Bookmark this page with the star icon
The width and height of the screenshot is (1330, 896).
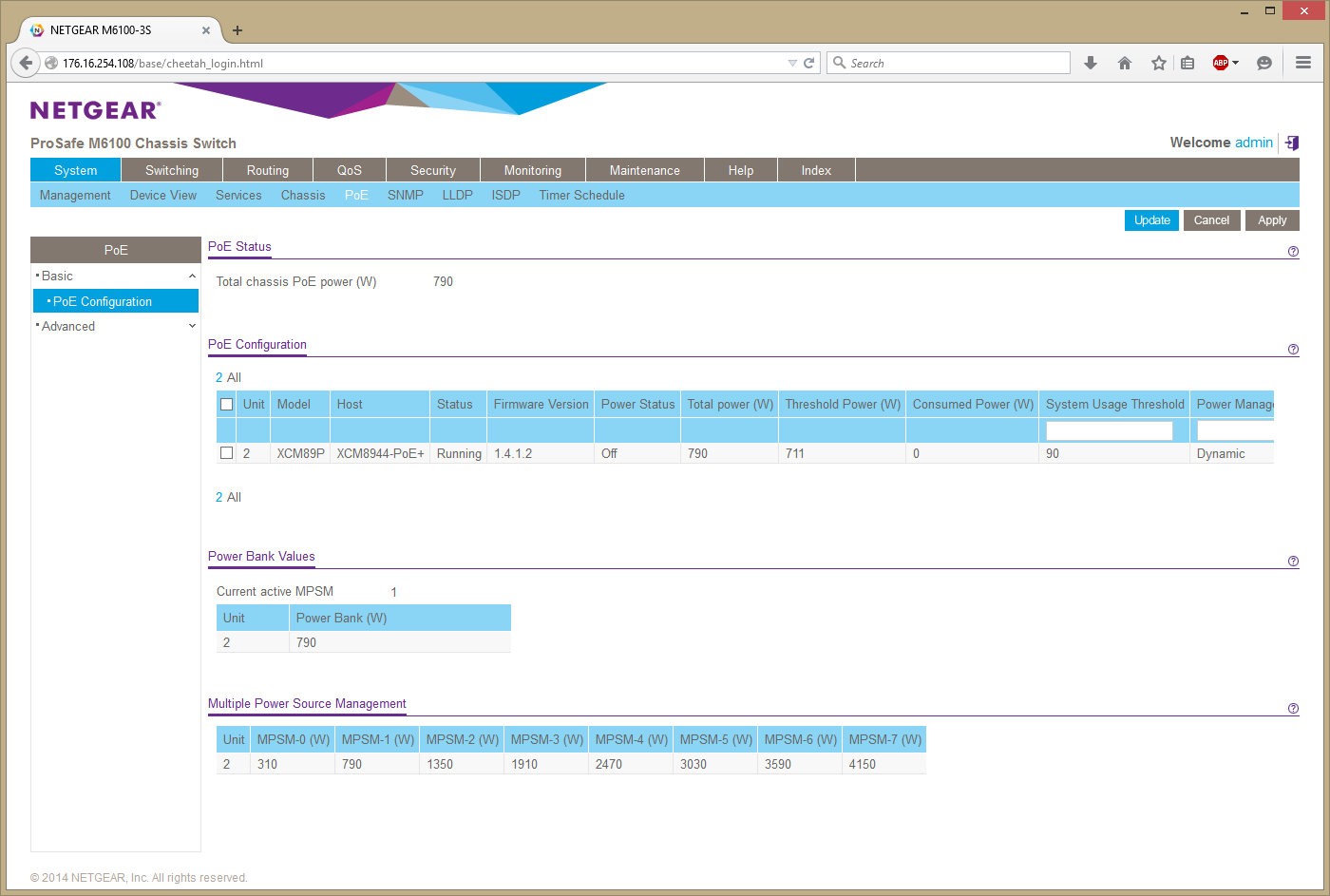coord(1159,63)
